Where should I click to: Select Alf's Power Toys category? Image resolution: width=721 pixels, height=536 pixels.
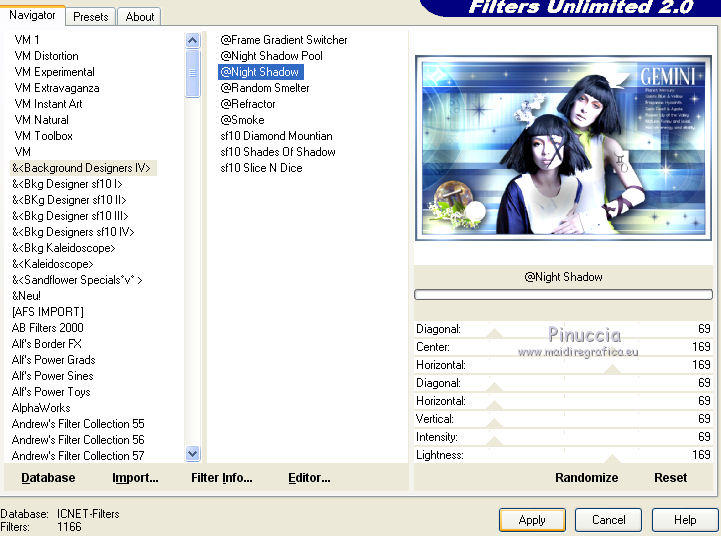point(51,392)
